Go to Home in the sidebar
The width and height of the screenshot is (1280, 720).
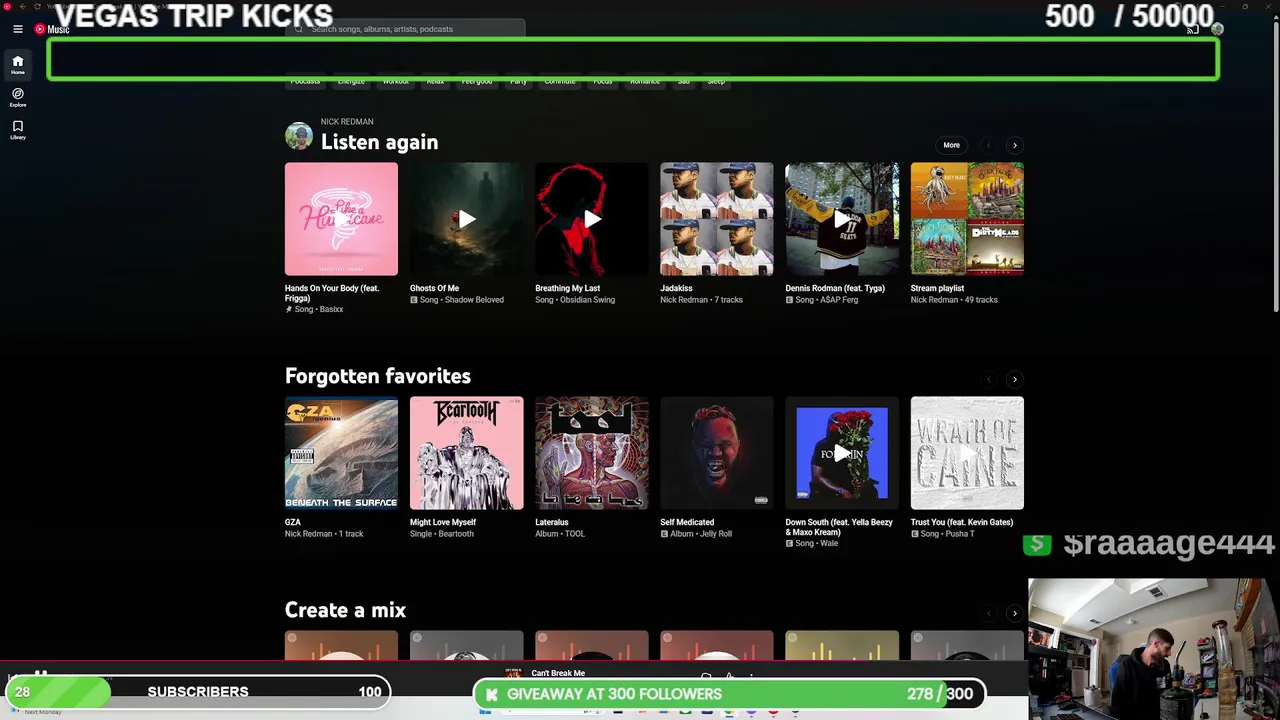(x=17, y=65)
